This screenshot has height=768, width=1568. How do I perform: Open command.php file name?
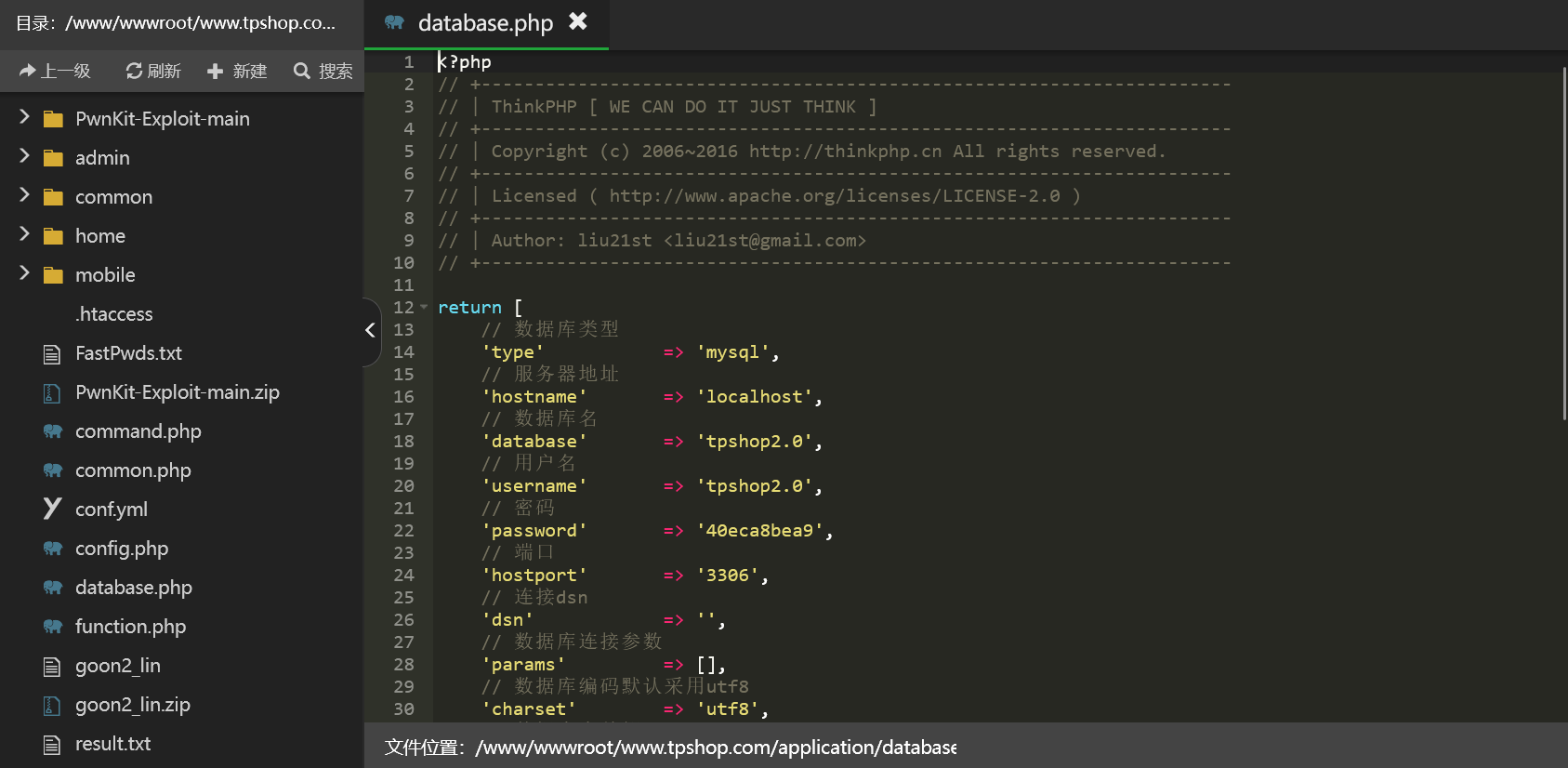[x=138, y=431]
